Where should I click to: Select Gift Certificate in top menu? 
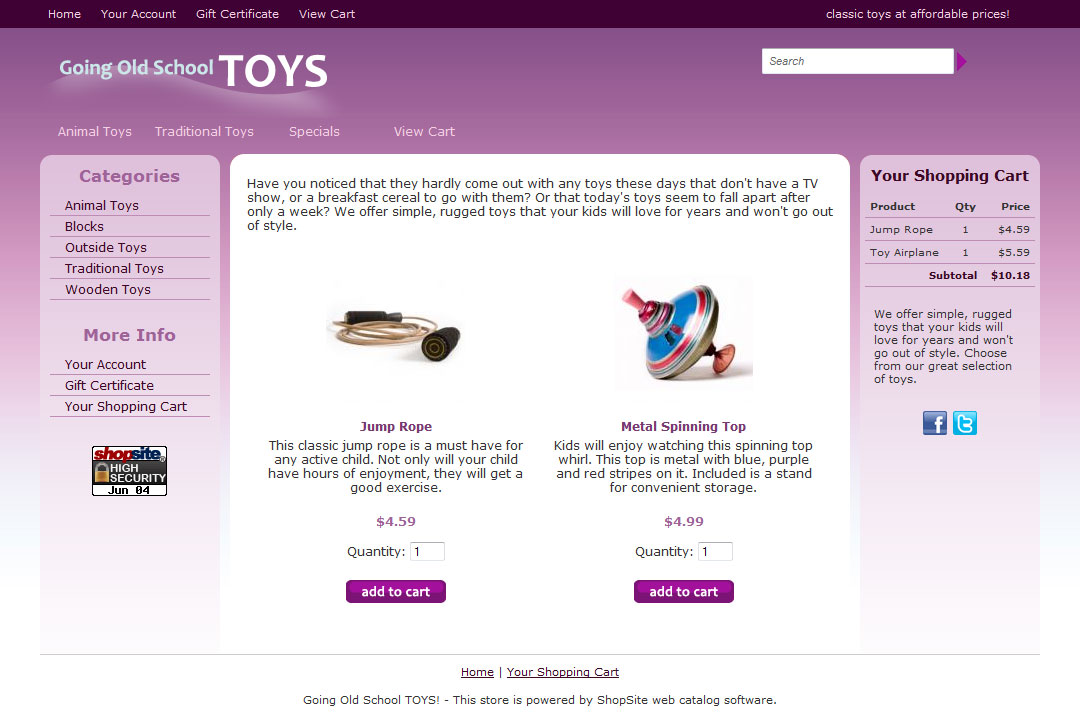tap(238, 14)
